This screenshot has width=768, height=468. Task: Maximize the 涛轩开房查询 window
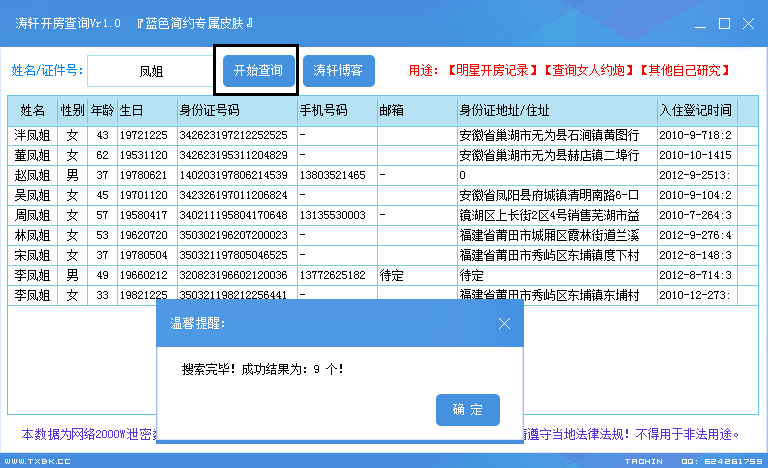point(724,24)
